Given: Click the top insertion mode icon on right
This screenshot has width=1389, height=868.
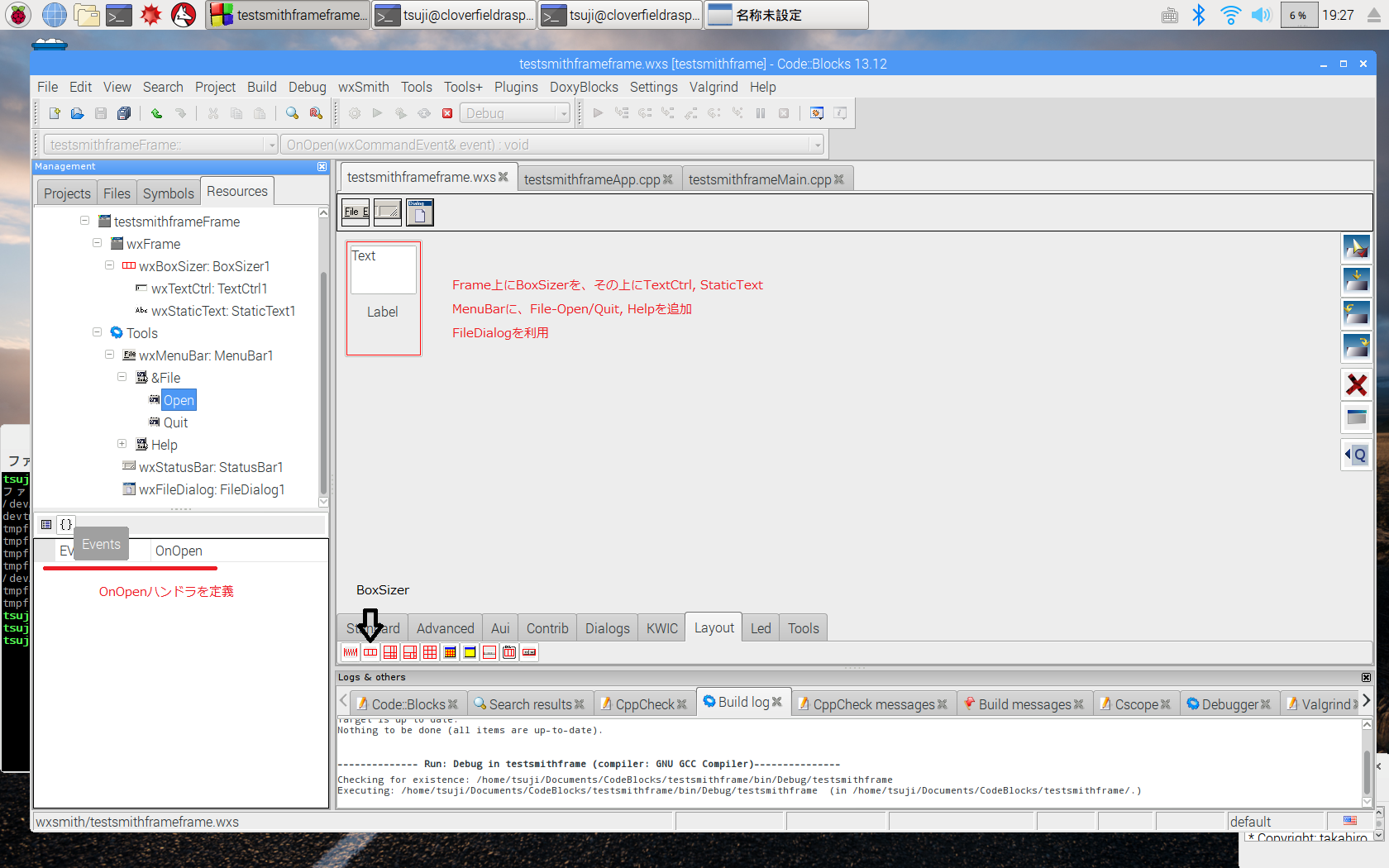Looking at the screenshot, I should click(1357, 247).
